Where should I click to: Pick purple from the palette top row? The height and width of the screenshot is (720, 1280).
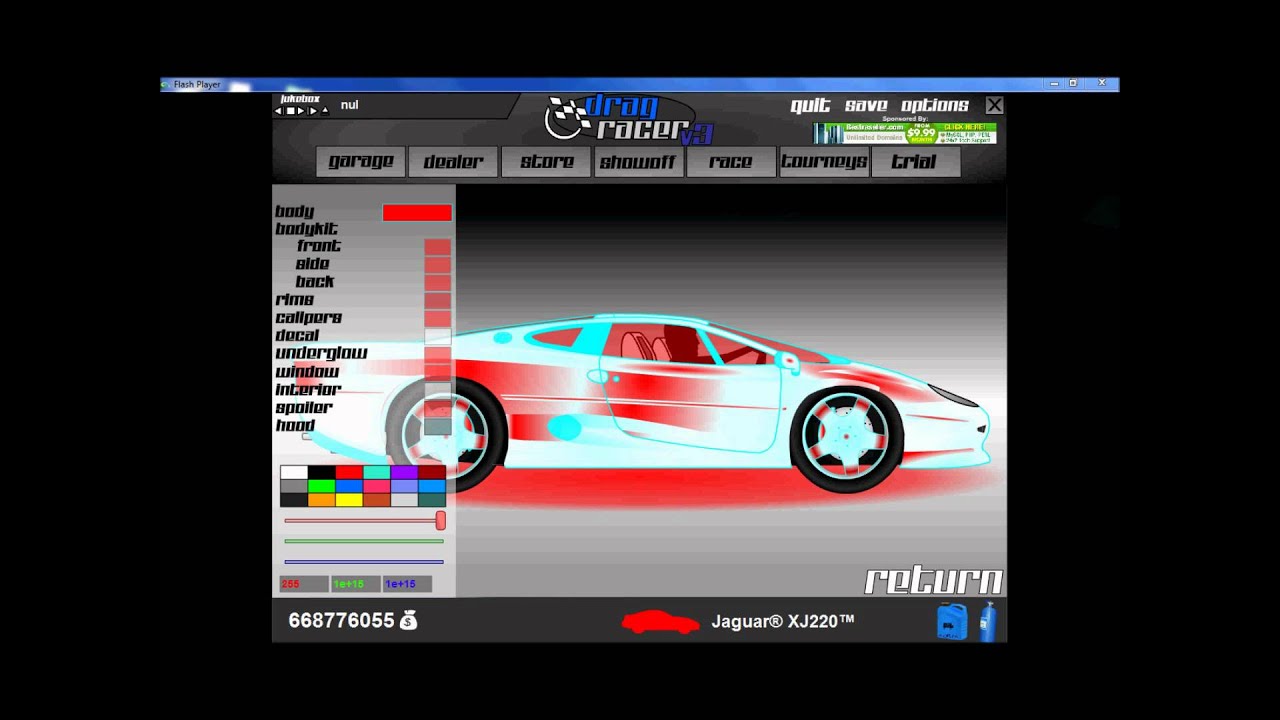tap(404, 472)
